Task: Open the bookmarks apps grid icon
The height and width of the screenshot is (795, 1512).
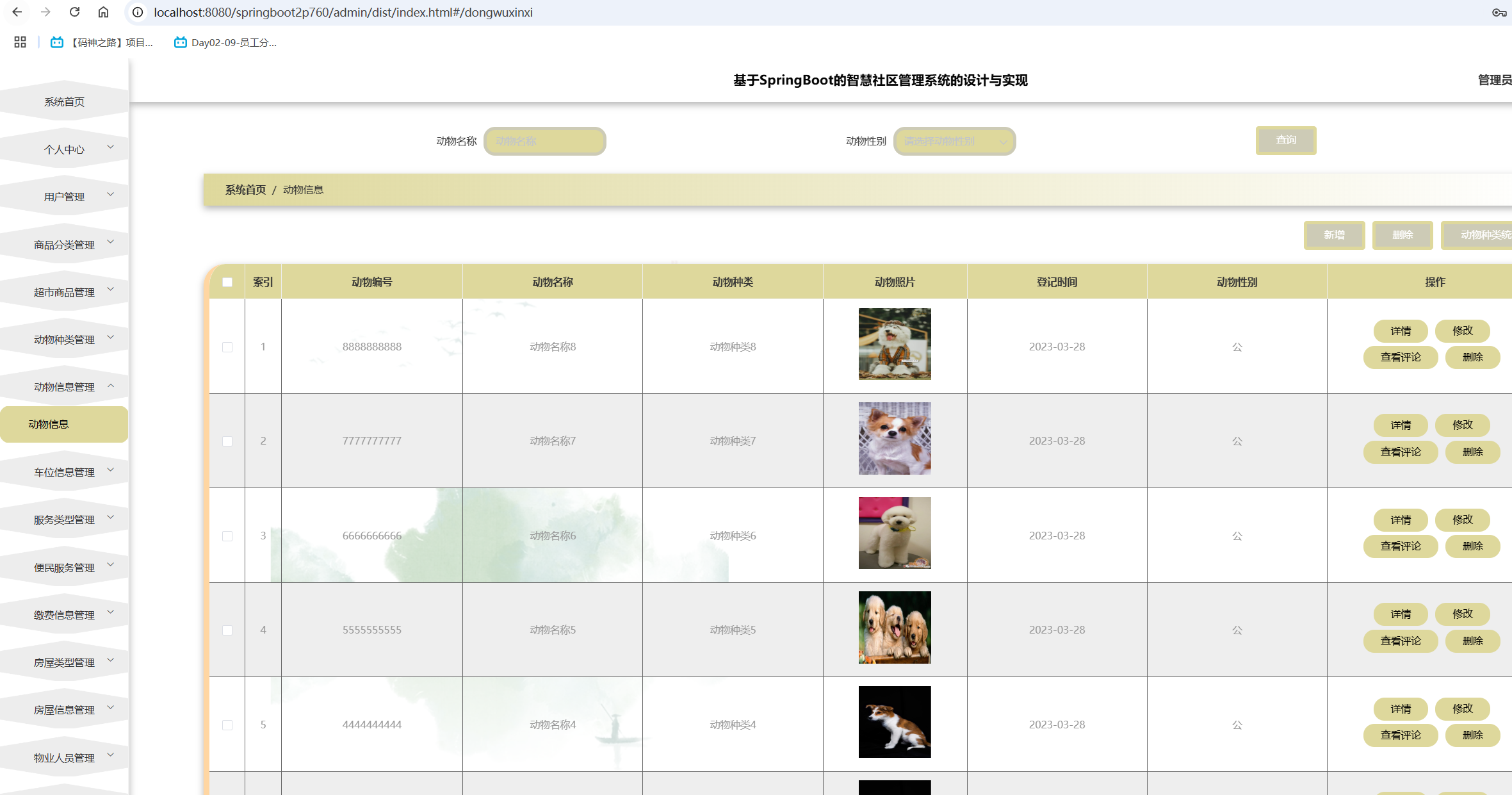Action: tap(20, 42)
